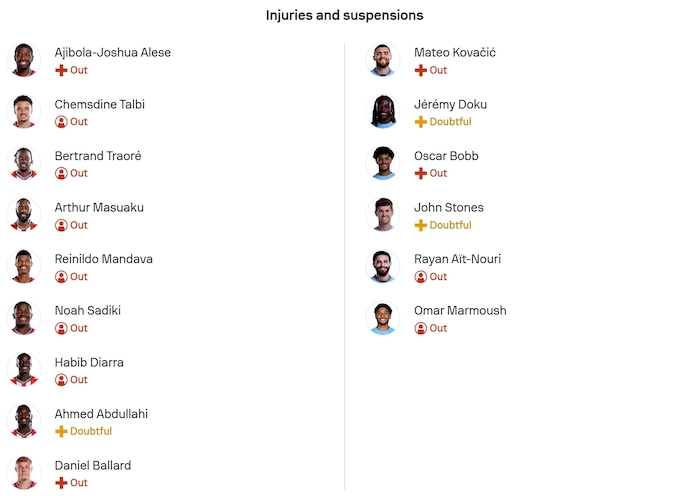Click the yellow doubtful icon under Jérémy Doku
The width and height of the screenshot is (690, 496).
click(x=421, y=122)
